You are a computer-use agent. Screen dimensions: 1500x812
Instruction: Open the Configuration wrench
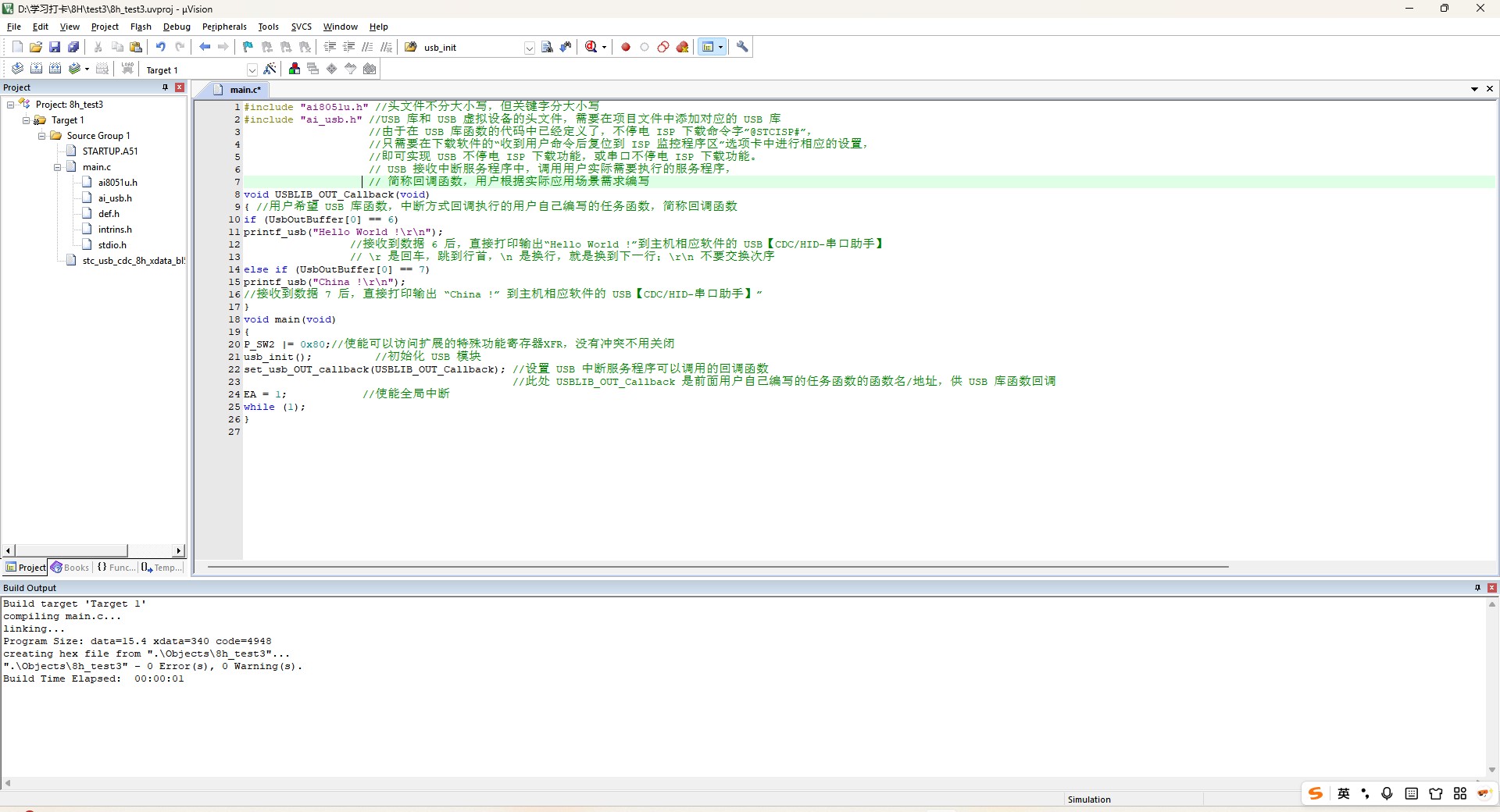pos(742,47)
